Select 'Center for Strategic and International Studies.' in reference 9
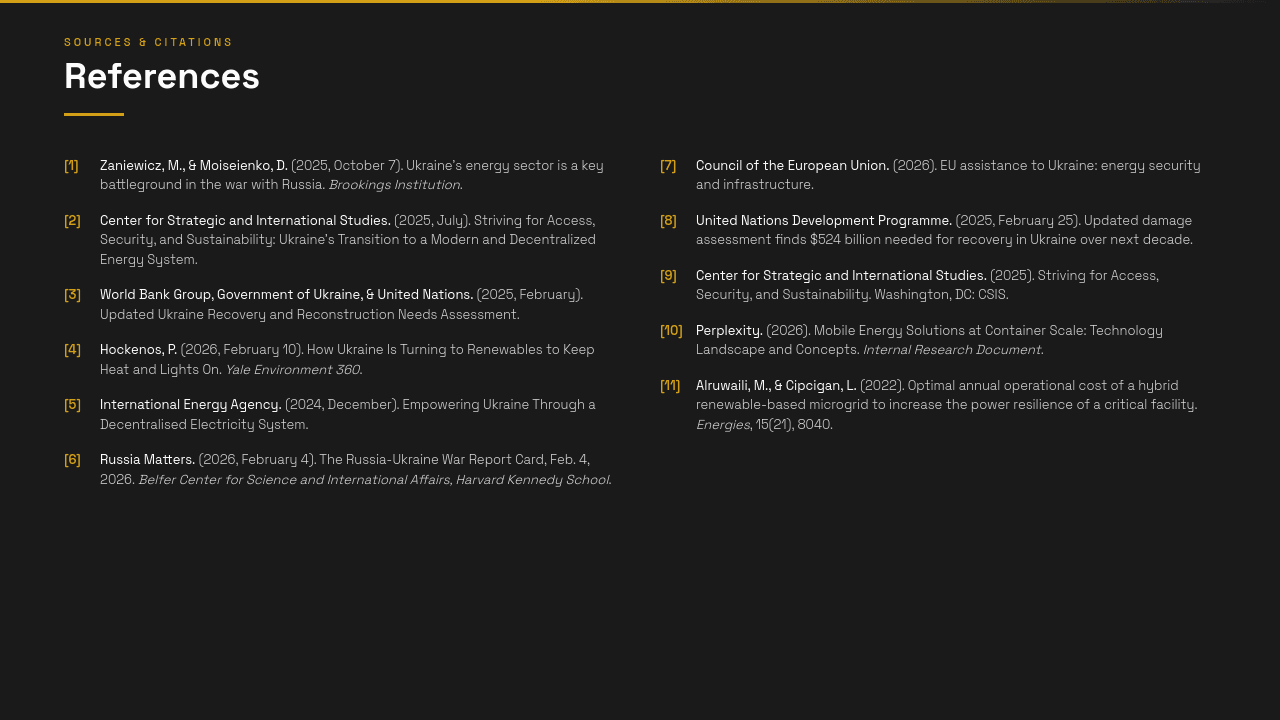 (841, 276)
